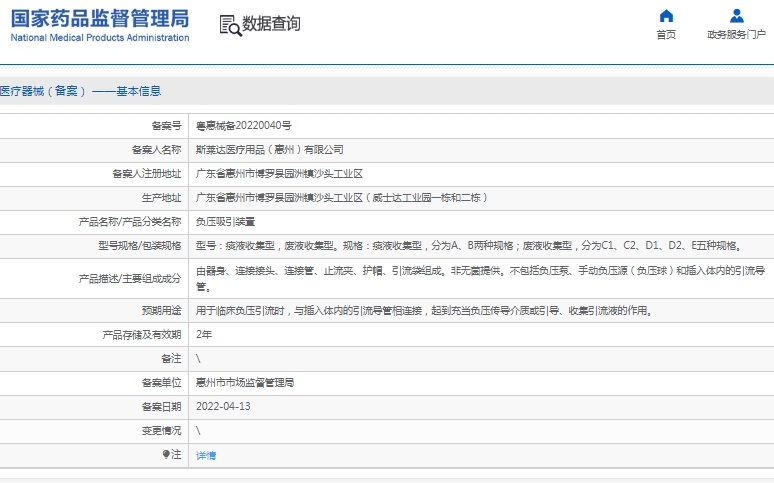The image size is (774, 483).
Task: Click the 备注 row label
Action: [x=171, y=359]
